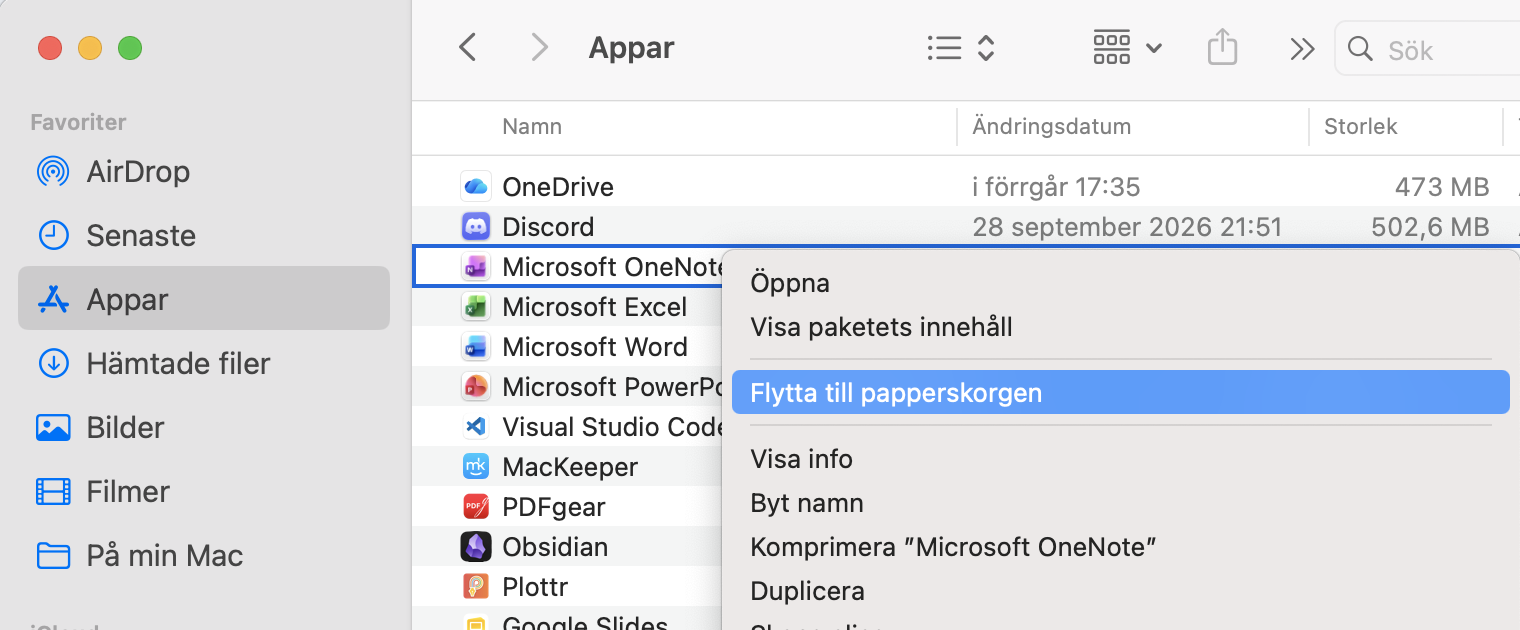Sort by the Namn column header

pyautogui.click(x=531, y=127)
